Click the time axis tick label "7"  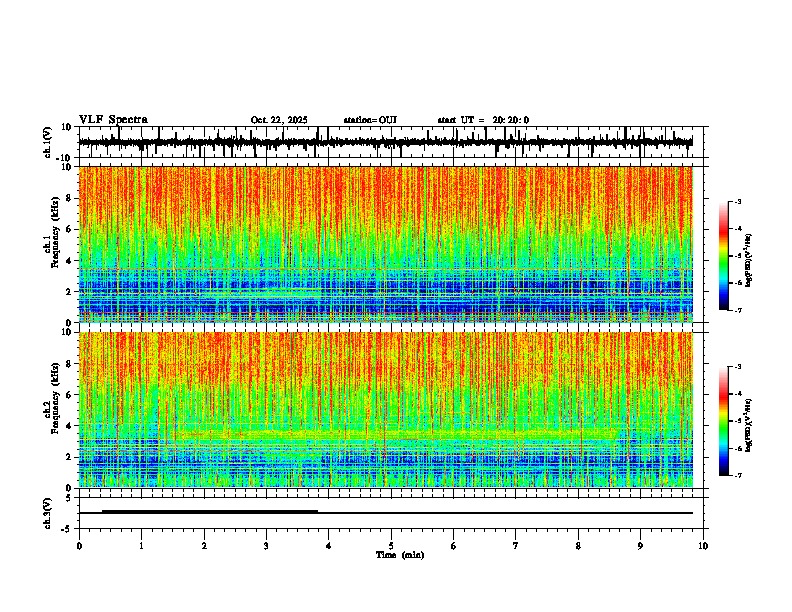click(516, 546)
